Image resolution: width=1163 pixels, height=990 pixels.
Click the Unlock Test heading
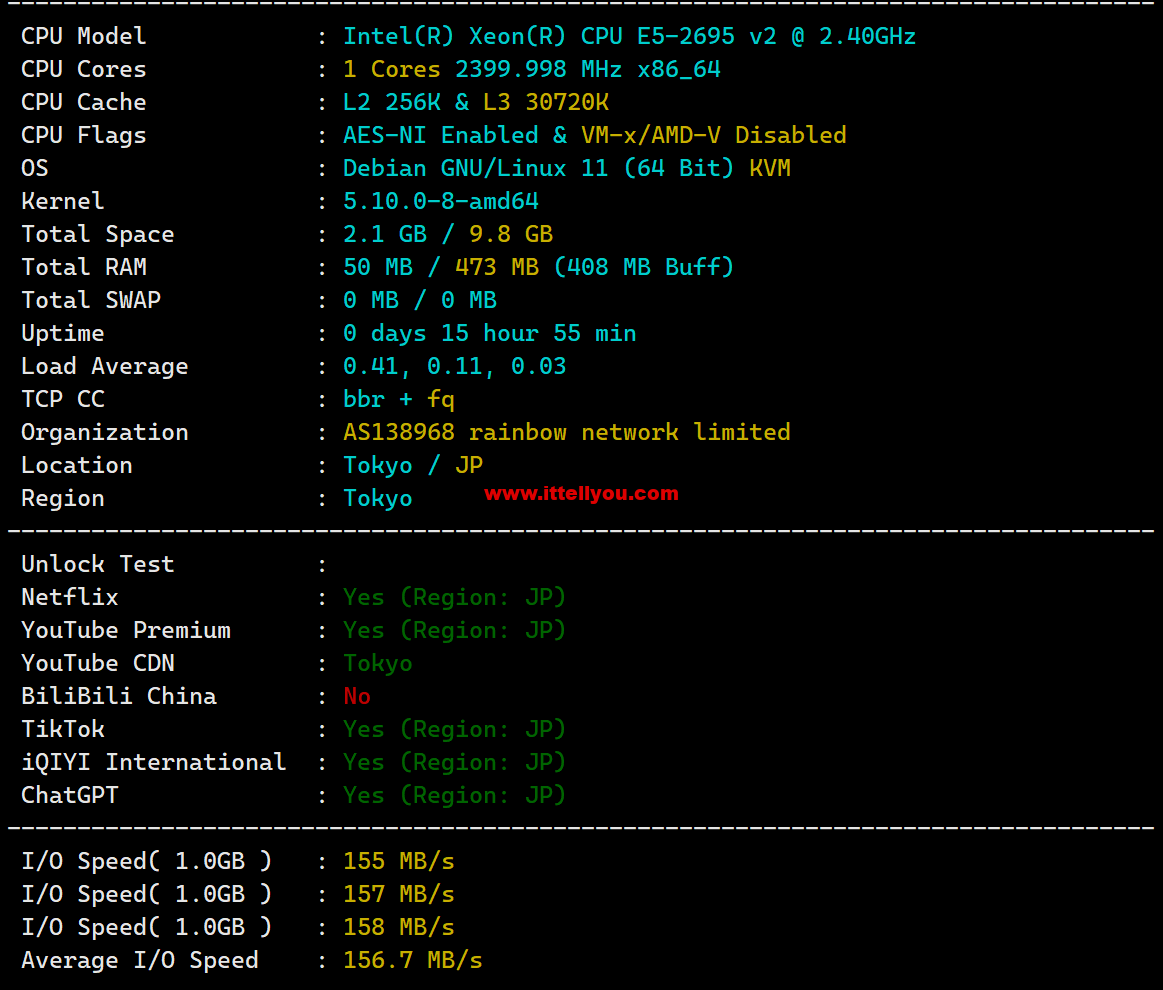point(98,564)
